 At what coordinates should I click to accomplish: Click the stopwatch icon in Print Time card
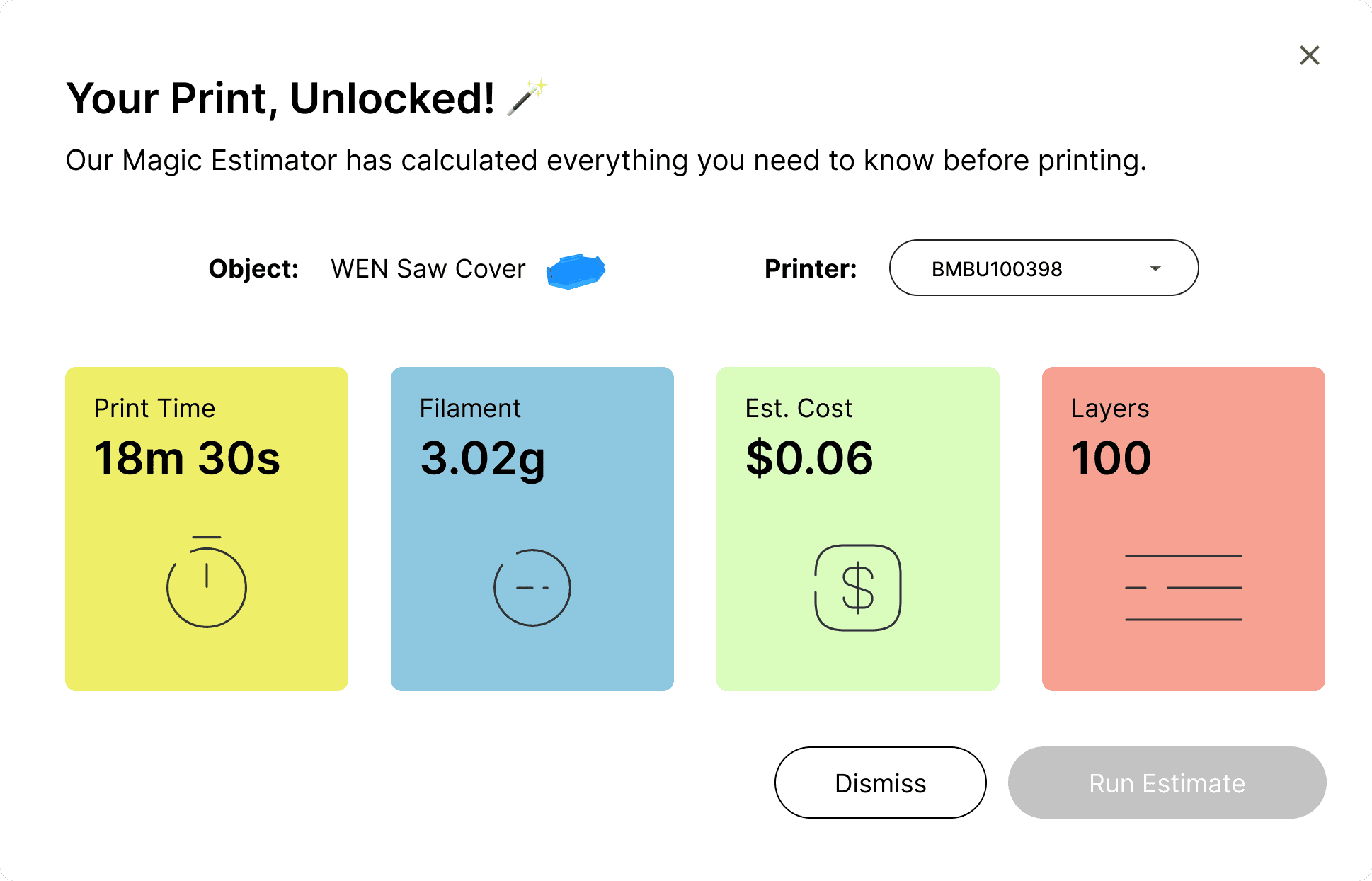tap(207, 583)
